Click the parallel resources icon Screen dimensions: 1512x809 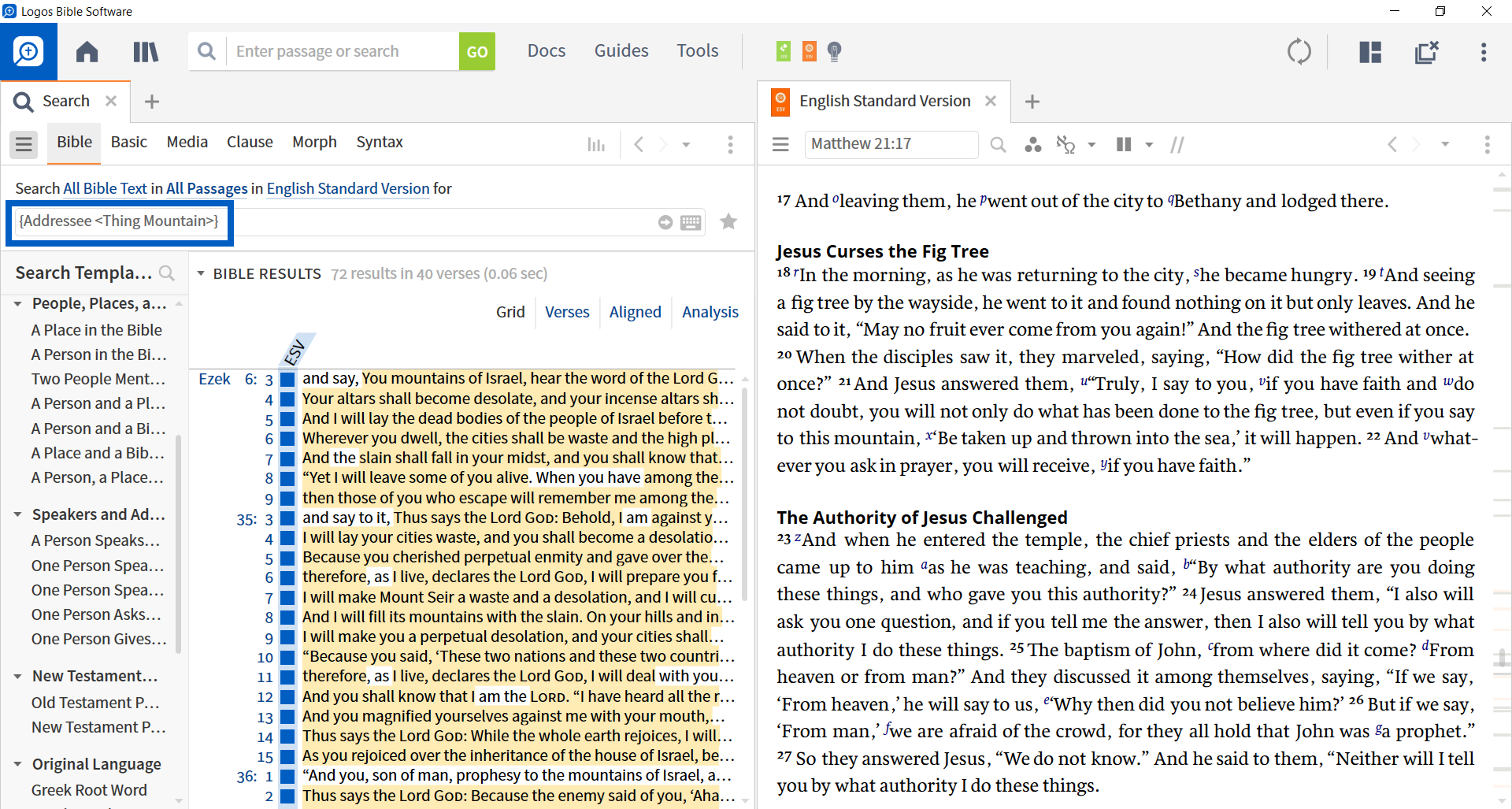[x=1124, y=144]
